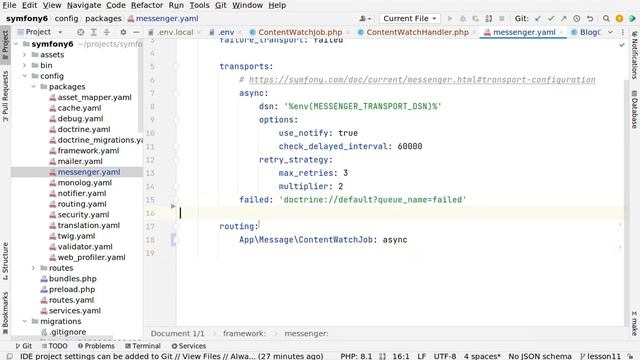The image size is (640, 360).
Task: Click Collapse All icon in Project panel
Action: click(107, 32)
